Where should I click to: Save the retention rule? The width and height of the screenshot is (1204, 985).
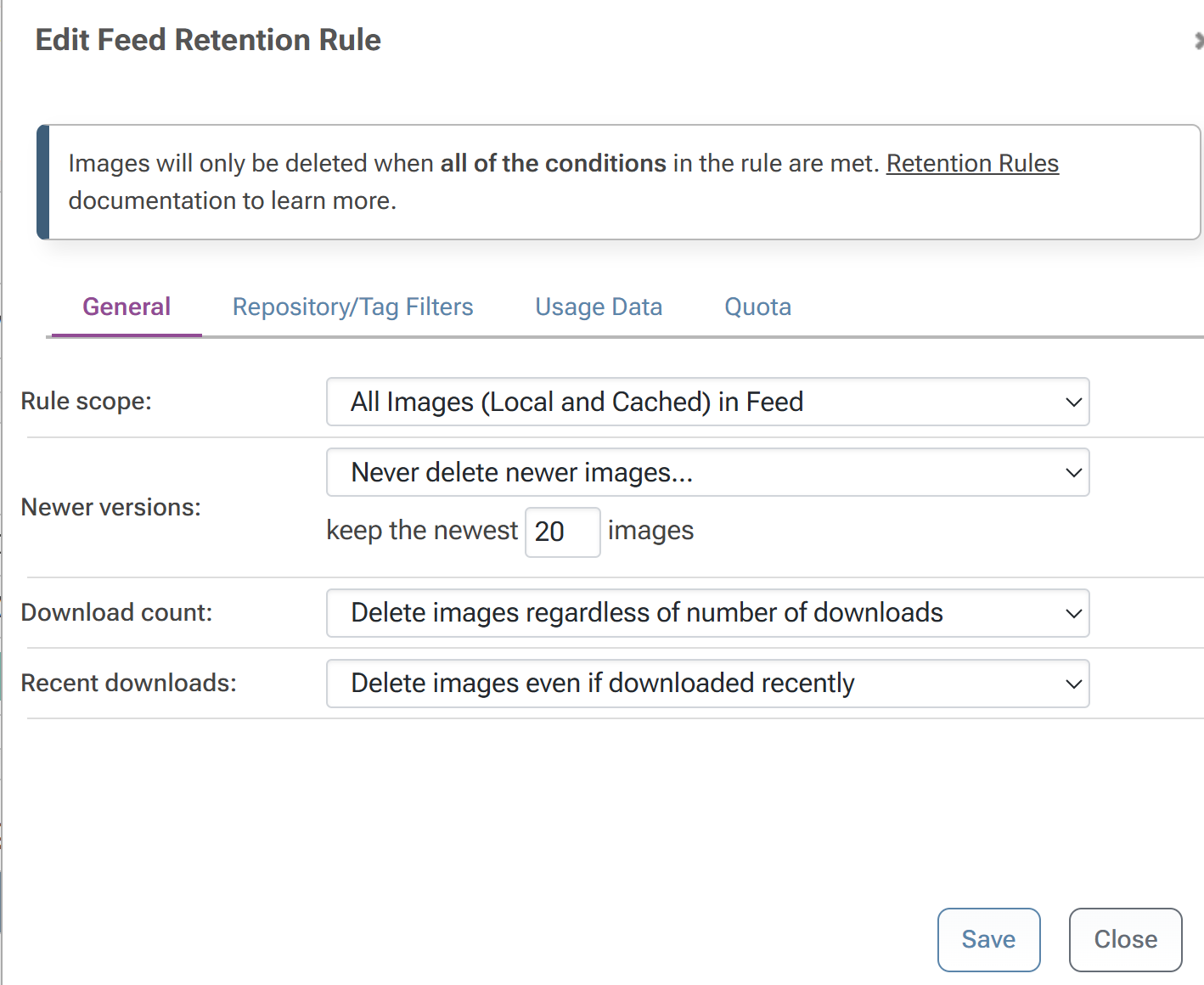coord(988,939)
